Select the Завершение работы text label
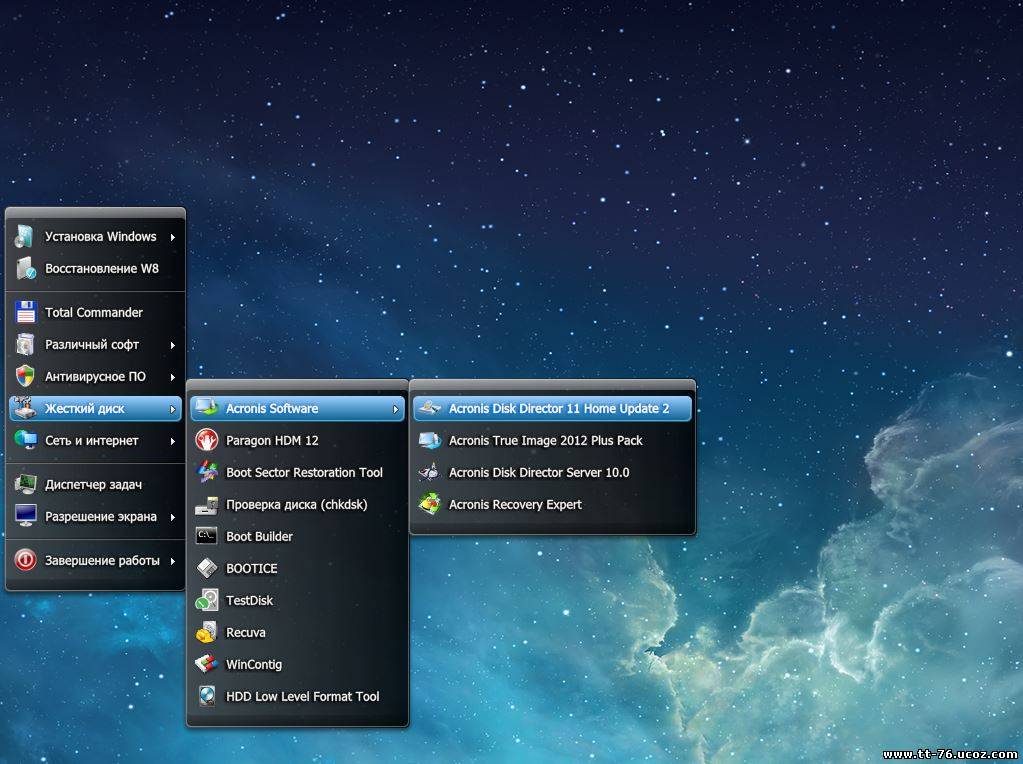The height and width of the screenshot is (764, 1023). pyautogui.click(x=102, y=561)
